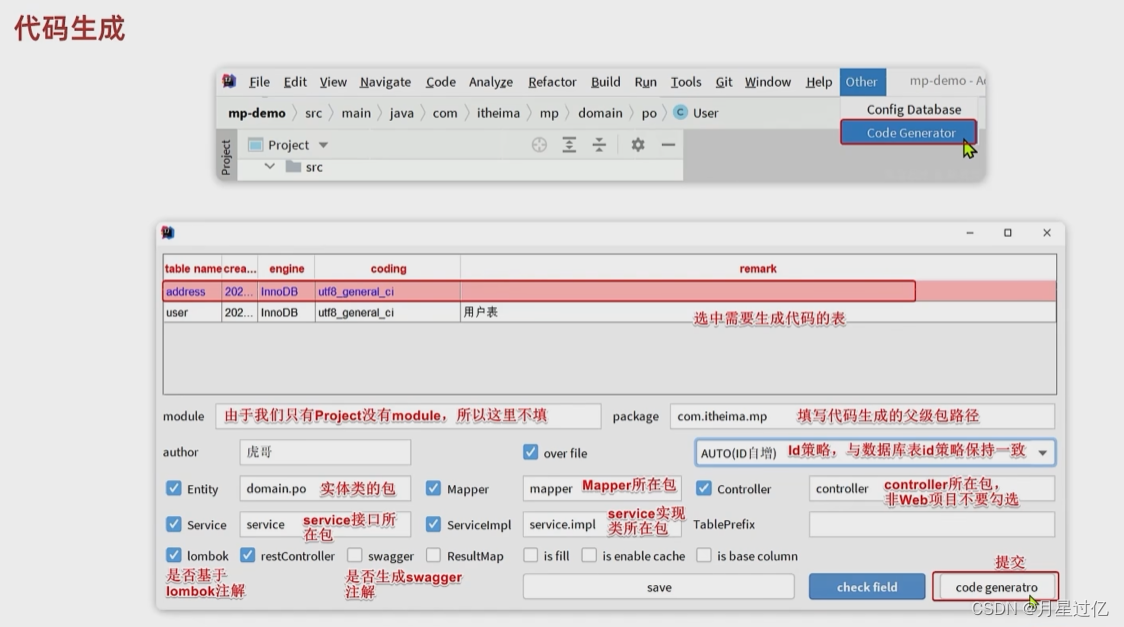Open the Build menu

pyautogui.click(x=605, y=82)
